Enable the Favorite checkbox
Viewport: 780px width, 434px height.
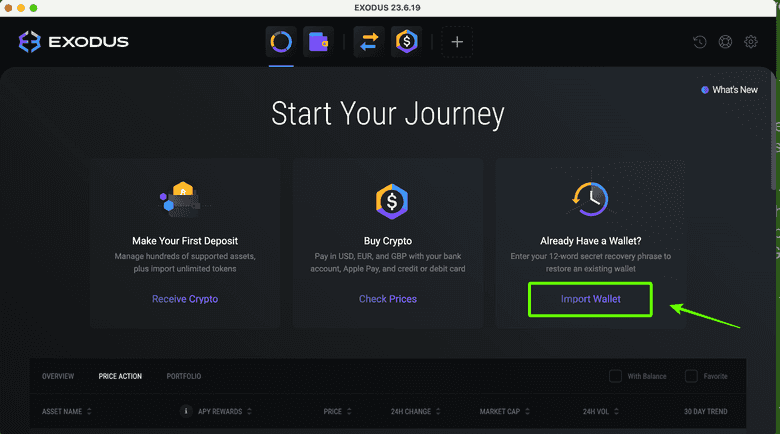pyautogui.click(x=691, y=376)
